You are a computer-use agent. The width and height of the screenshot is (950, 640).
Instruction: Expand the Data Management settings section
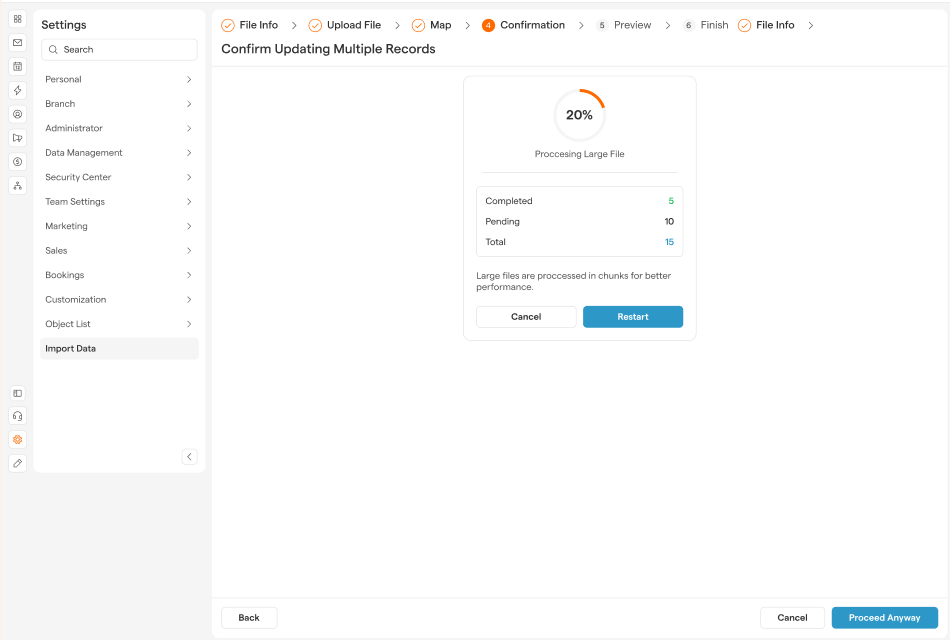(x=119, y=153)
